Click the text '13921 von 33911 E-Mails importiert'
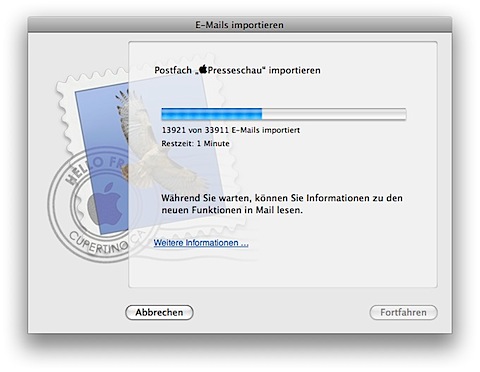 coord(231,130)
